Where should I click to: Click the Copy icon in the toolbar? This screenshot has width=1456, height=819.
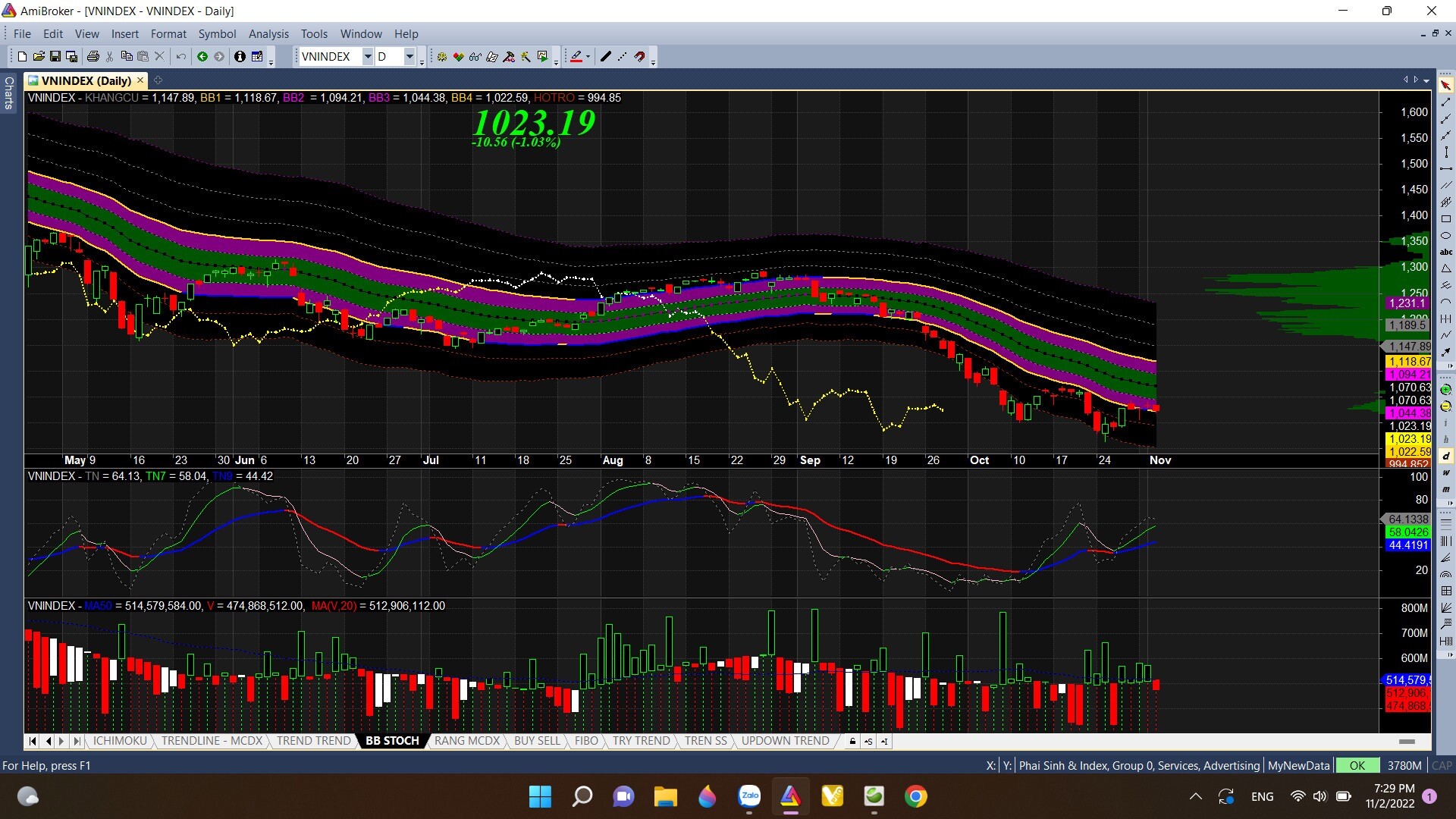tap(127, 56)
